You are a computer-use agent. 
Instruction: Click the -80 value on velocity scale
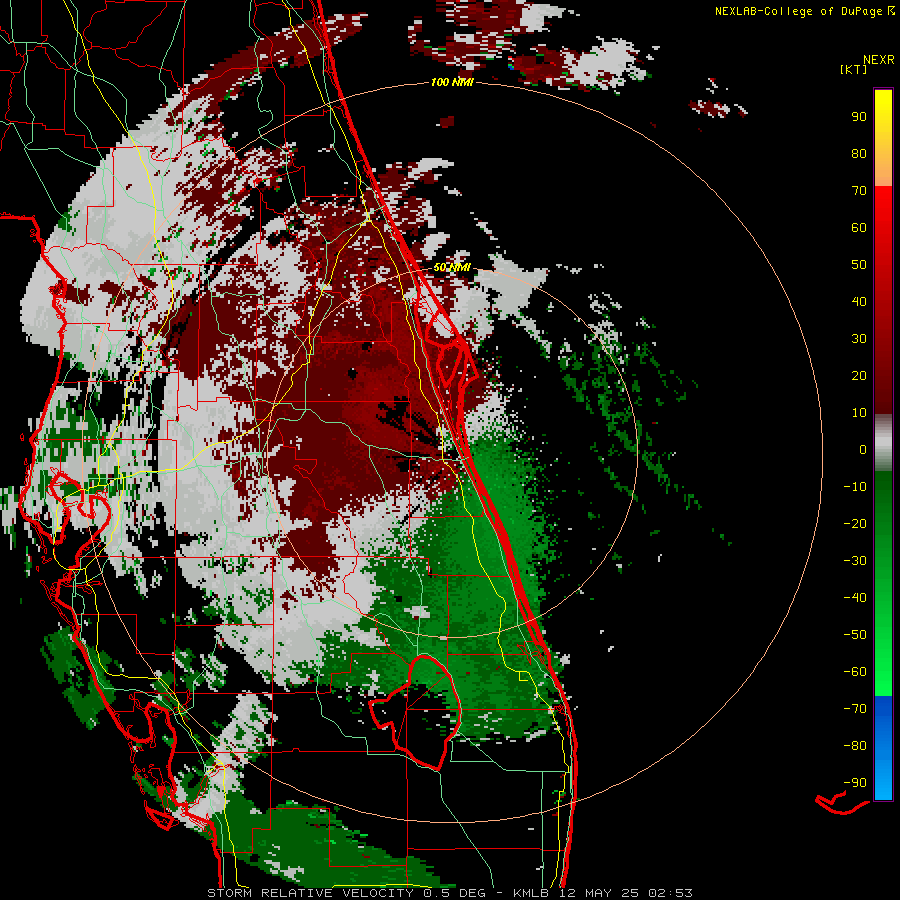(855, 746)
